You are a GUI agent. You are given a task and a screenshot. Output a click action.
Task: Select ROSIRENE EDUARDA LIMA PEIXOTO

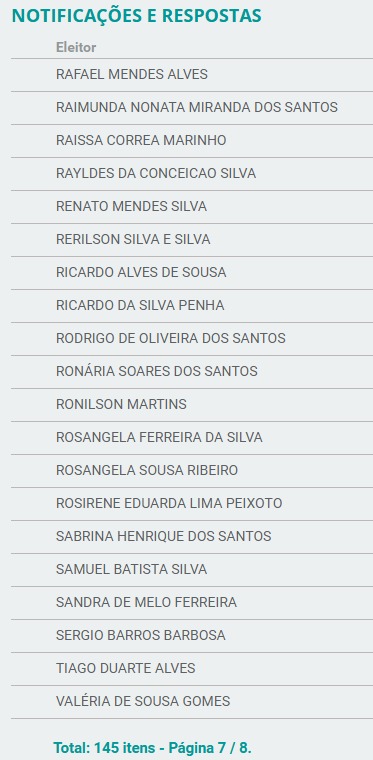click(192, 503)
